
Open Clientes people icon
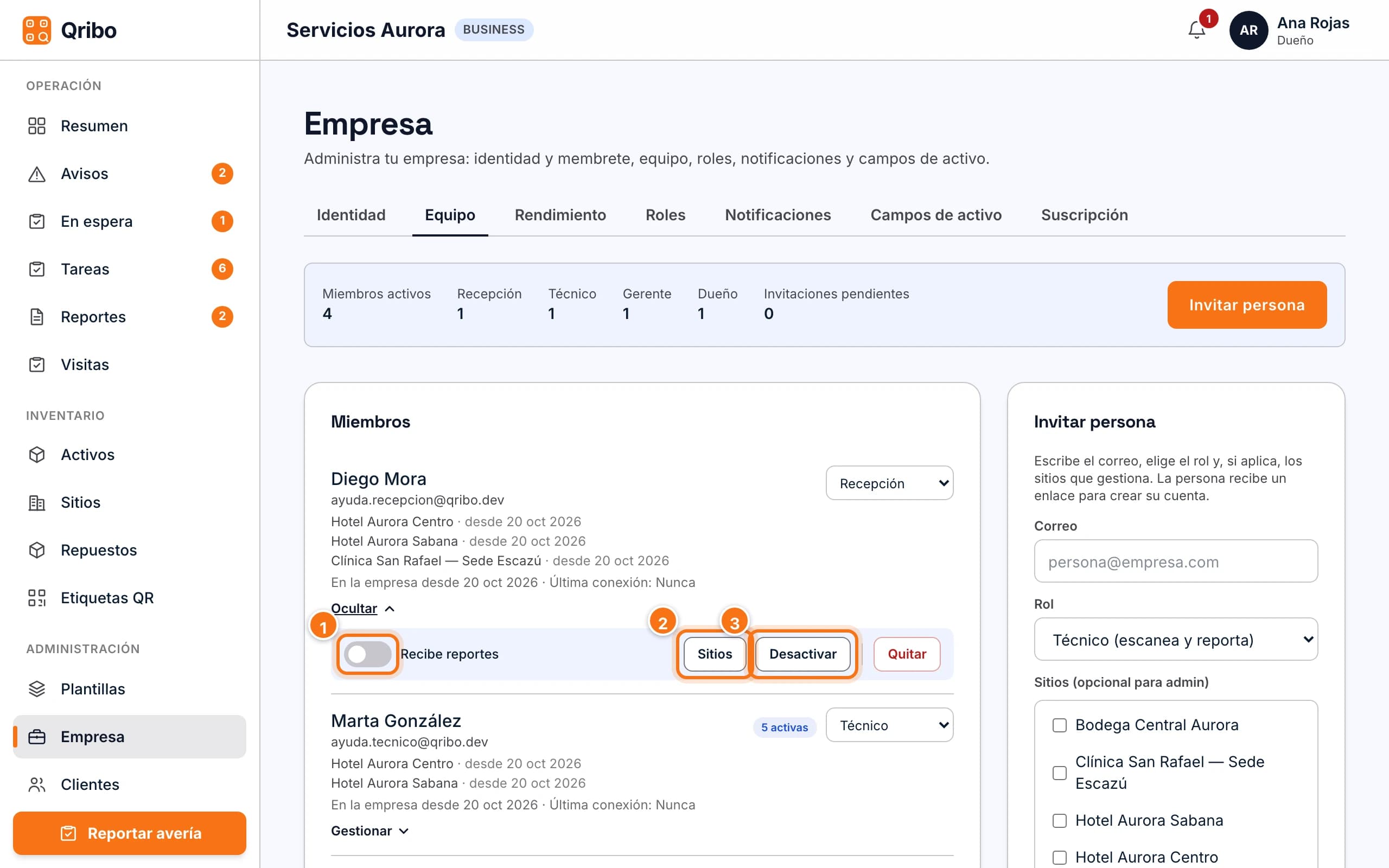pyautogui.click(x=37, y=784)
